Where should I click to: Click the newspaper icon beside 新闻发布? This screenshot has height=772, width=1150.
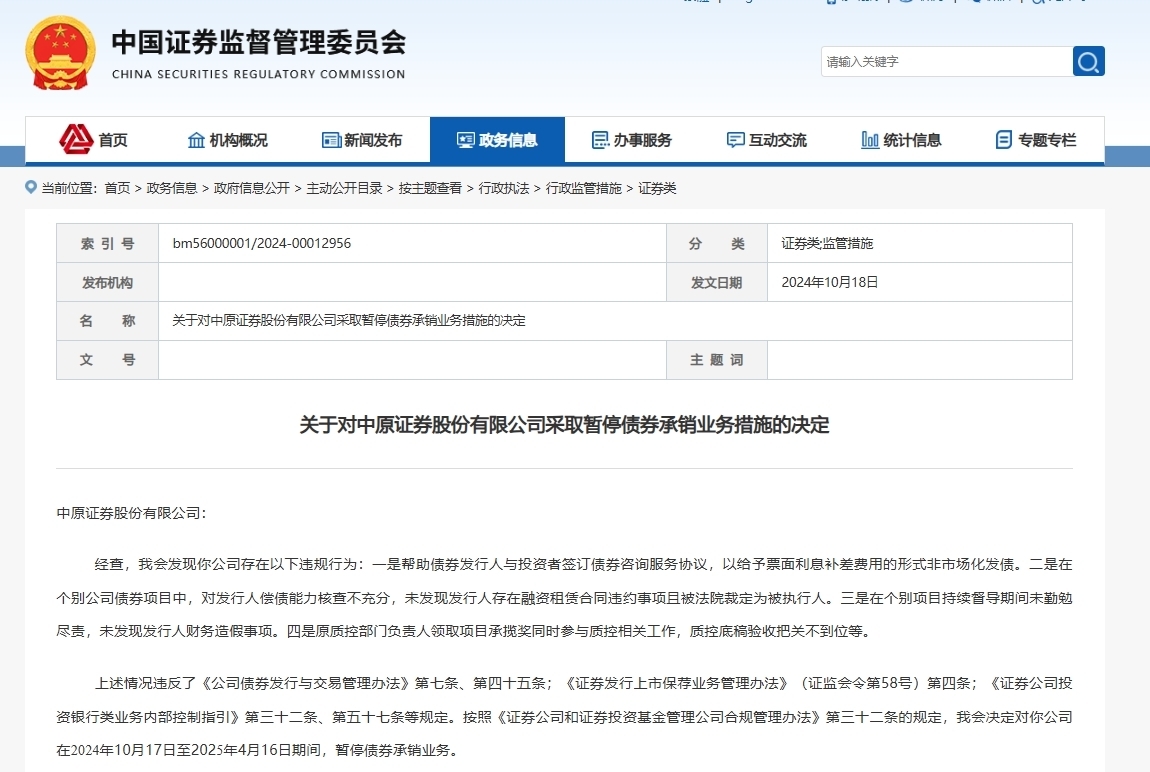coord(331,140)
